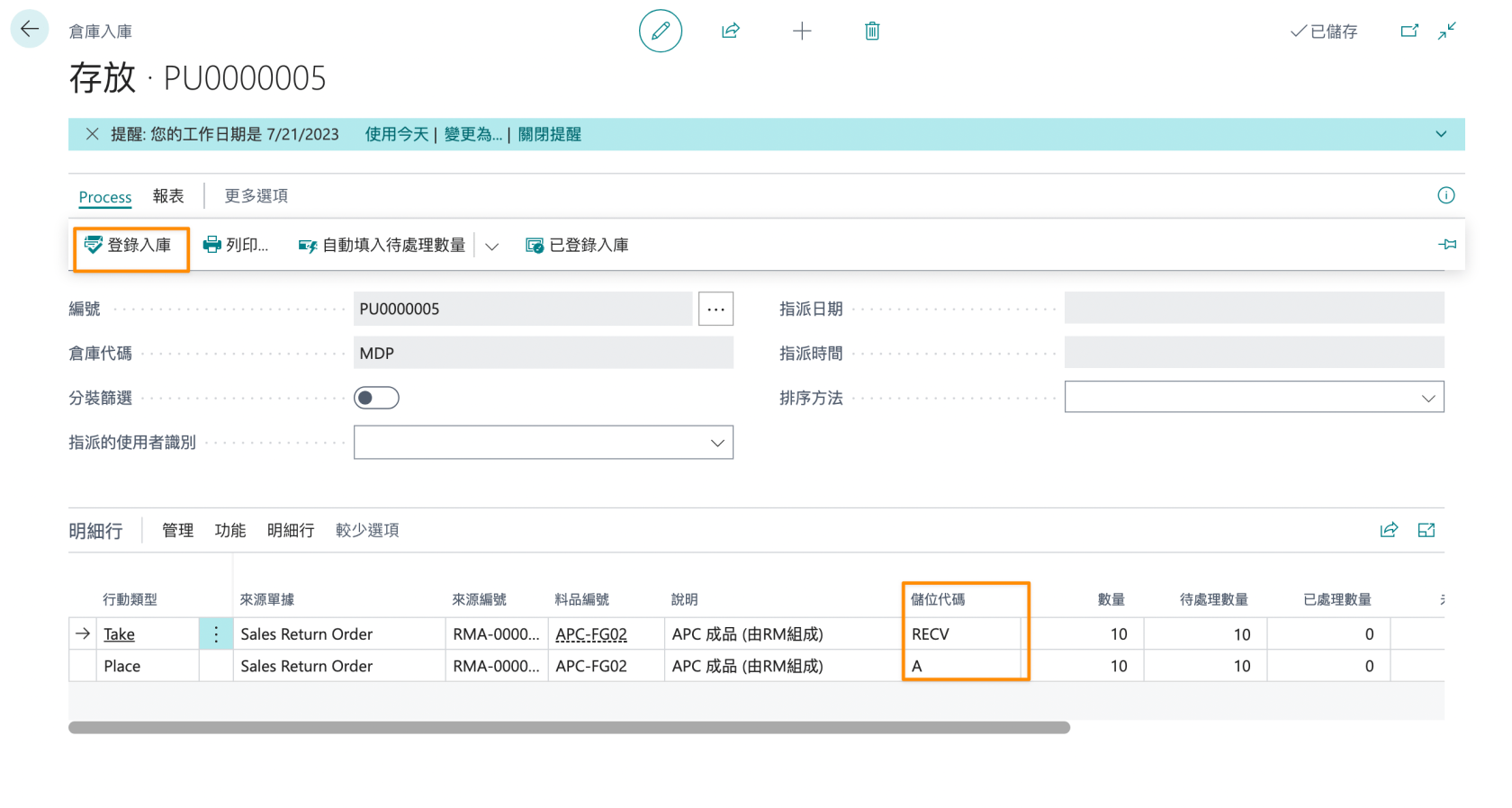The image size is (1512, 808).
Task: Click the Take action type link
Action: tap(119, 634)
